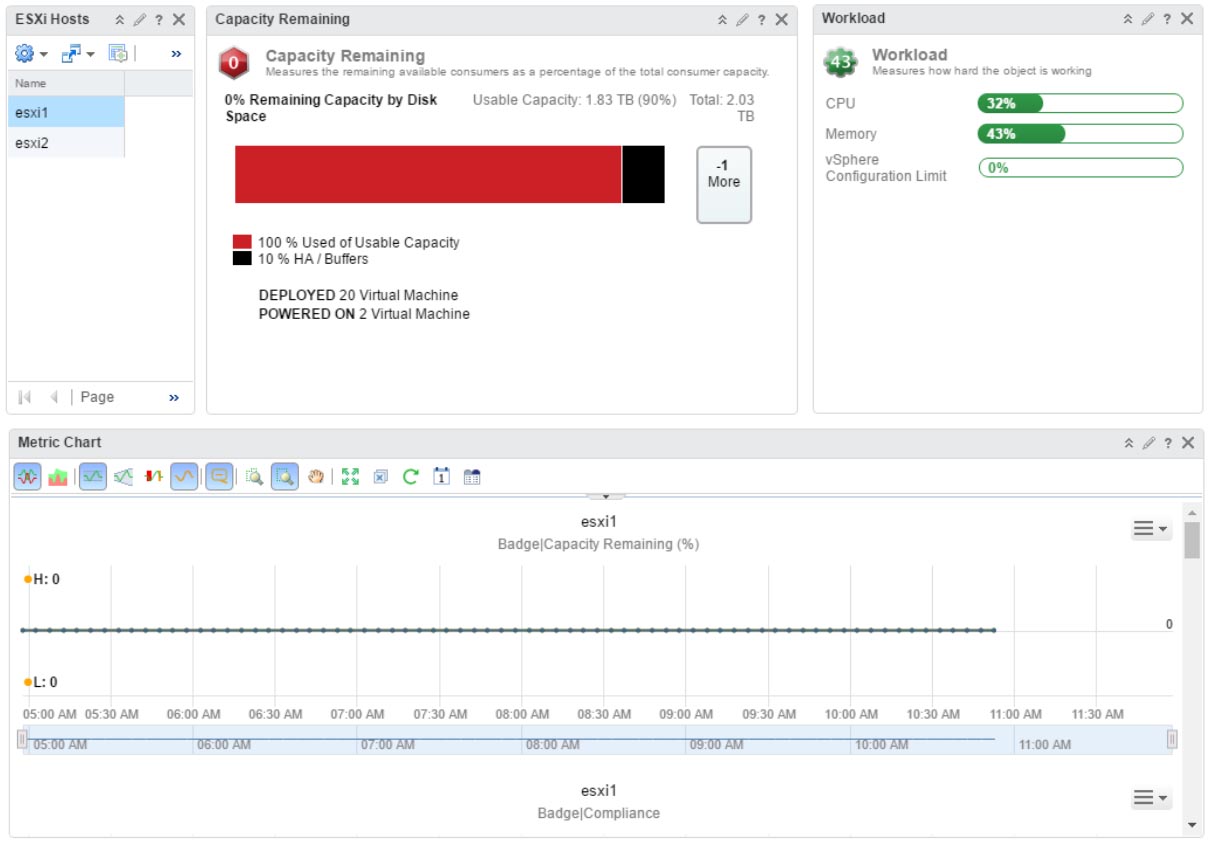Open the ESXi Hosts dashboard navigation dropdown
This screenshot has height=844, width=1210.
78,53
